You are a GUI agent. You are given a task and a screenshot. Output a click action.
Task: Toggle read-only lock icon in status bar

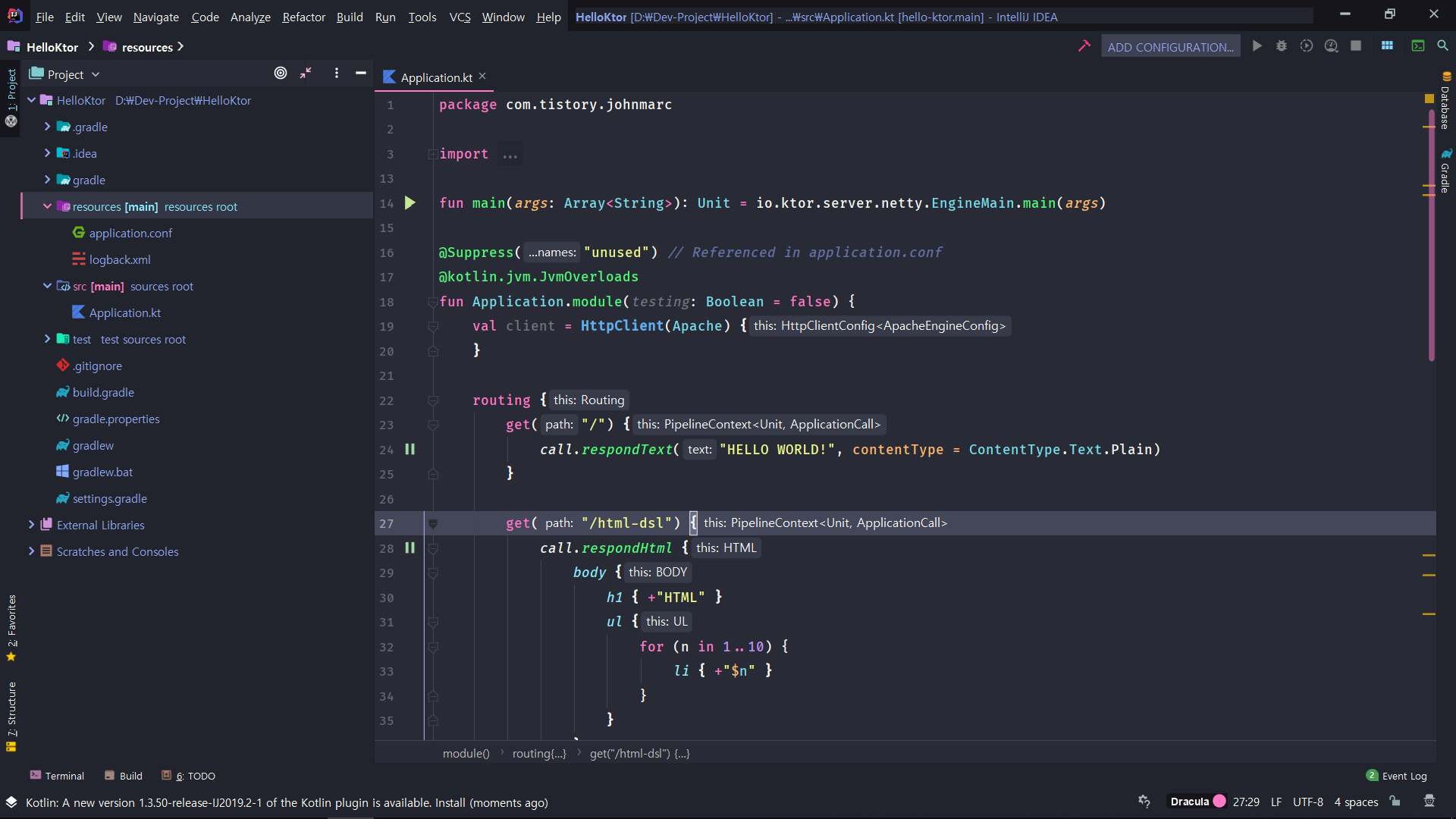pyautogui.click(x=1395, y=802)
